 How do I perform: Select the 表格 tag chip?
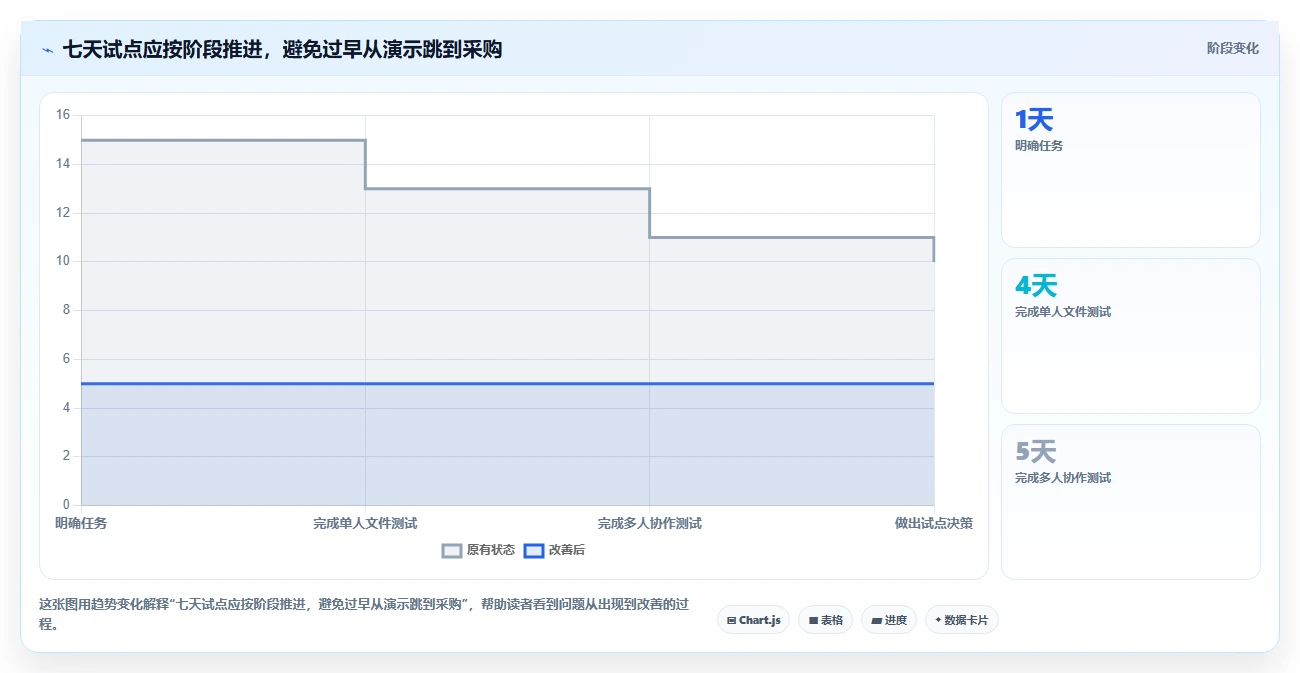(825, 620)
